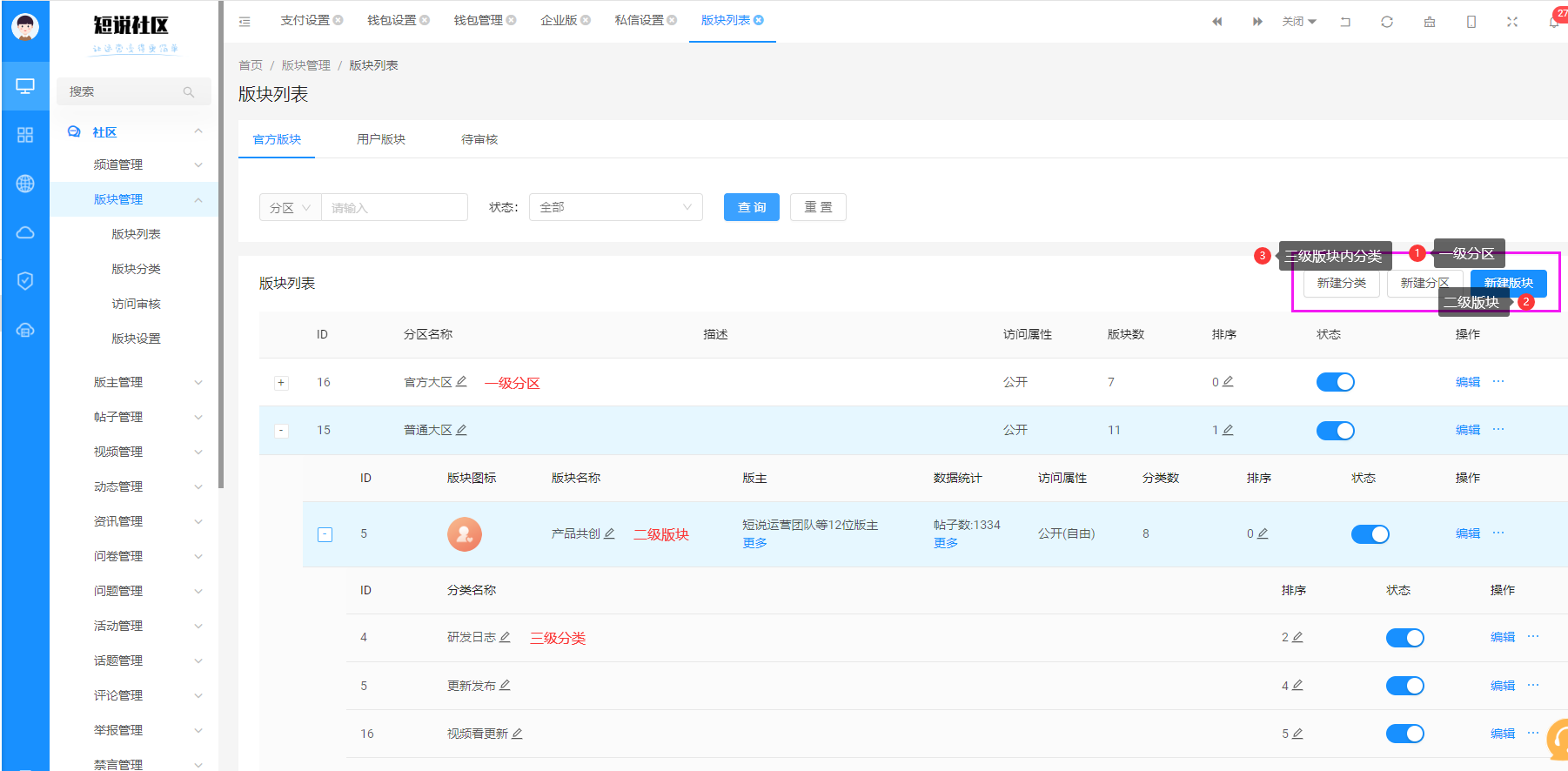Edit the sort value 0 of 官方大区

(1228, 381)
